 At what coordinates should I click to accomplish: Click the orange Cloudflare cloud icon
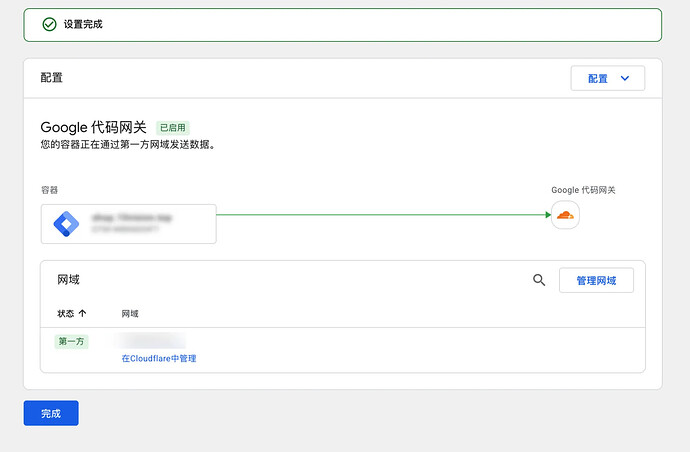pyautogui.click(x=565, y=215)
